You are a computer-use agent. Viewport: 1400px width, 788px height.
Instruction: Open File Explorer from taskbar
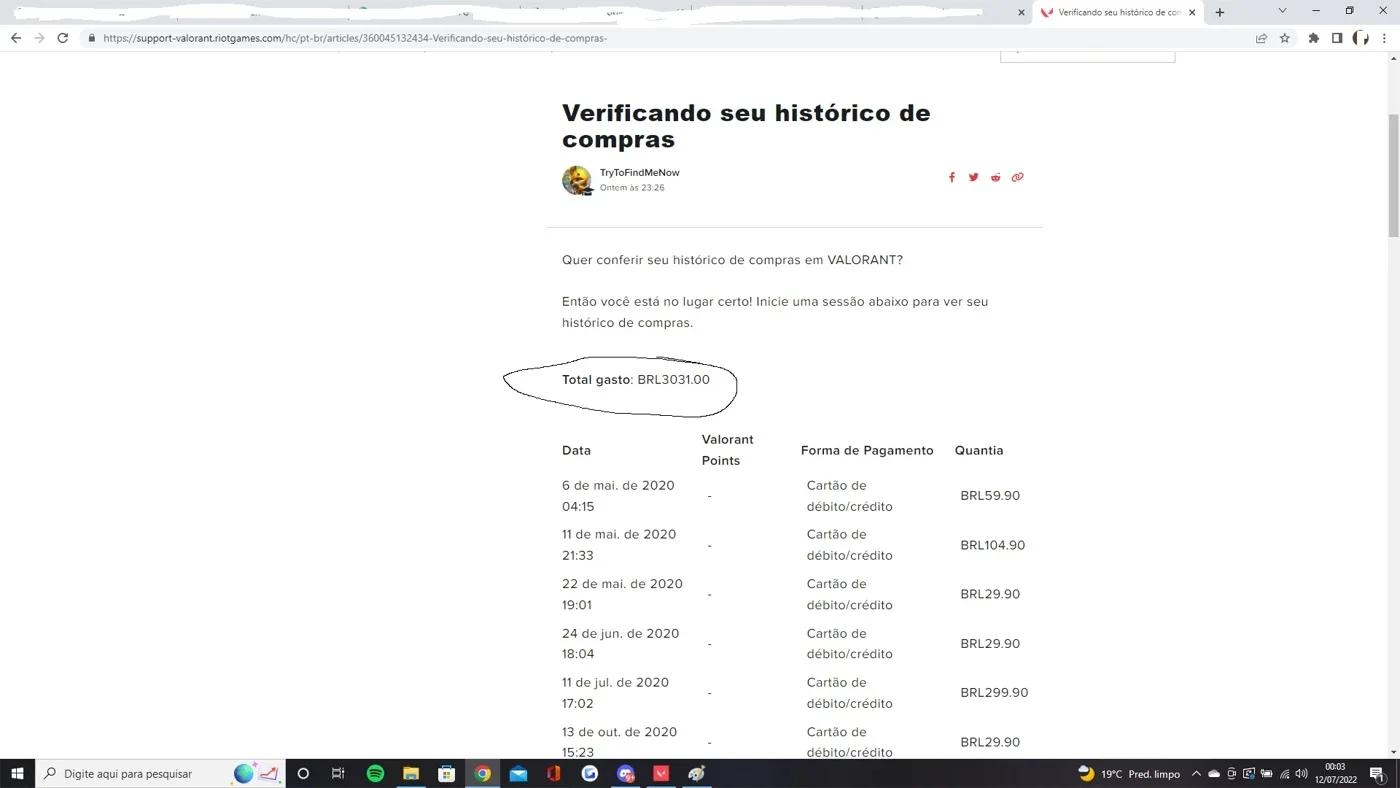point(411,773)
